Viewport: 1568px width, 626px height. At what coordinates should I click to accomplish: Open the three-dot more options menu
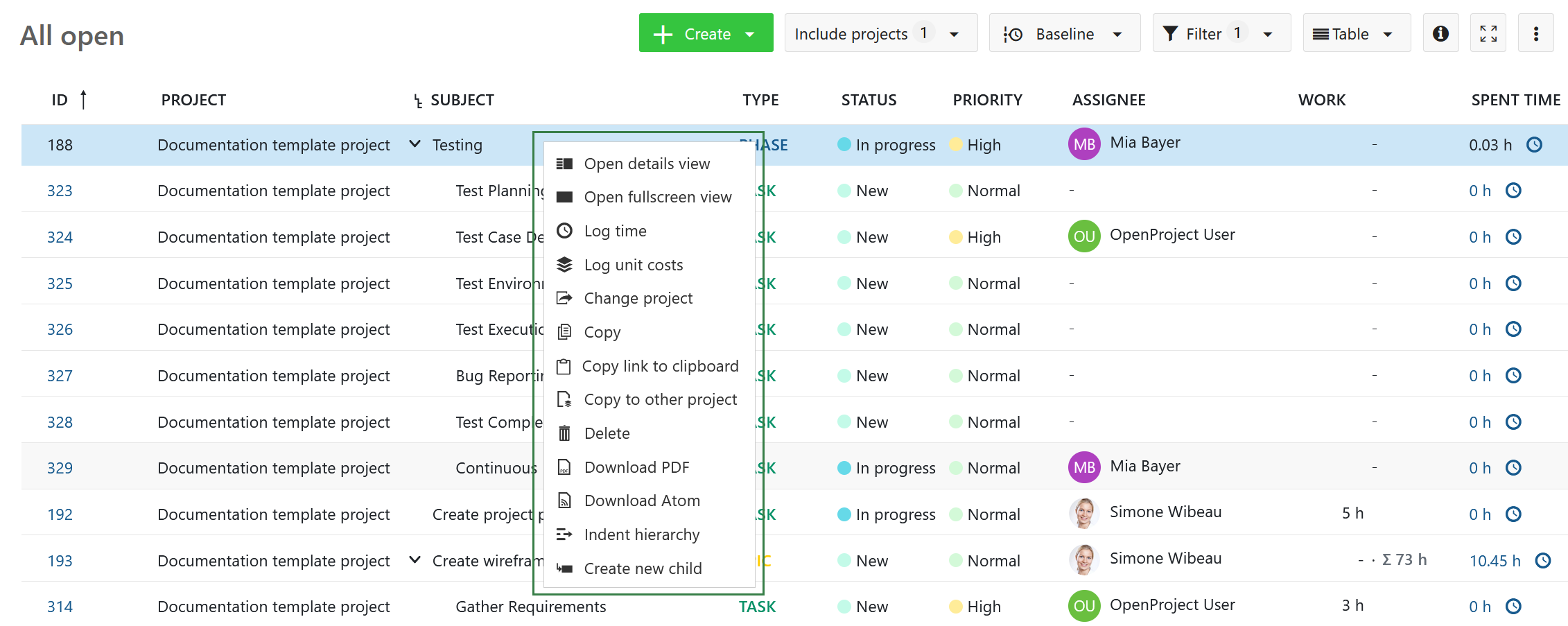1535,33
